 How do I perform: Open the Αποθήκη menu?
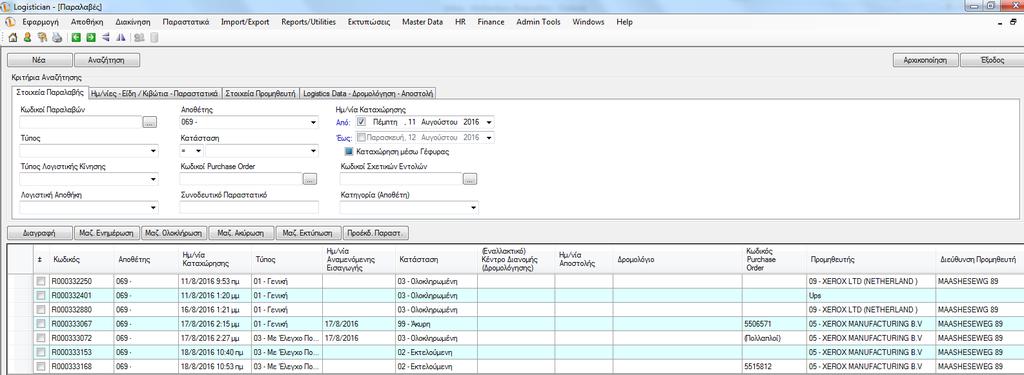coord(86,22)
